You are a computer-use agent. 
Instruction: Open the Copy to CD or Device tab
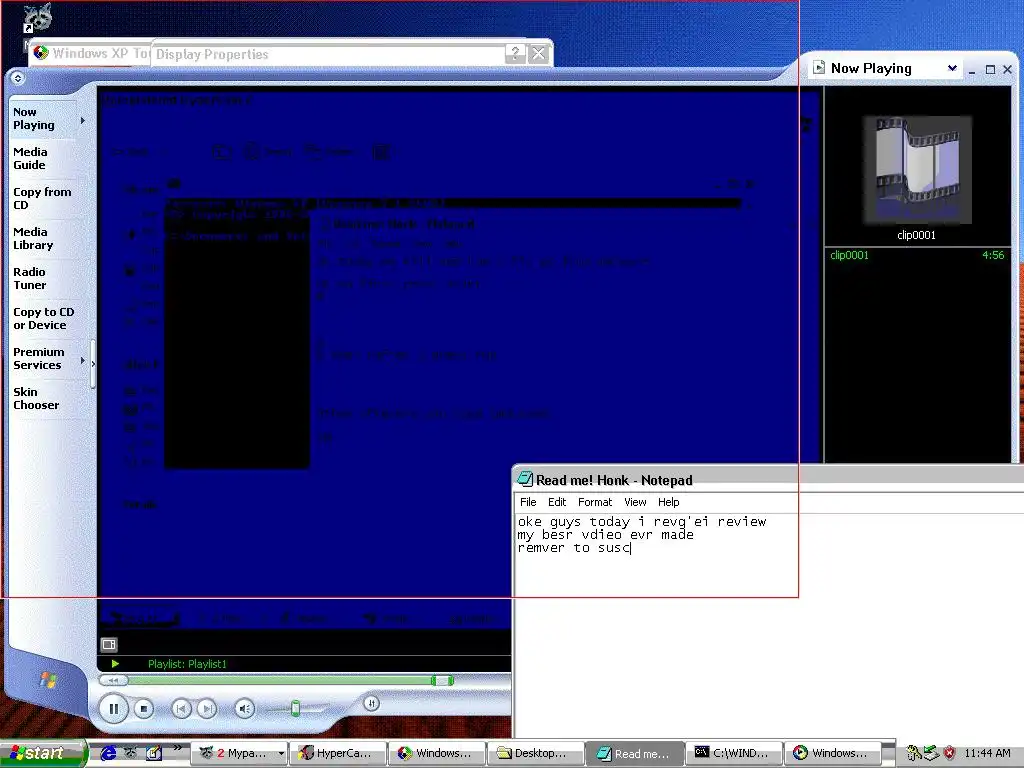[x=43, y=319]
